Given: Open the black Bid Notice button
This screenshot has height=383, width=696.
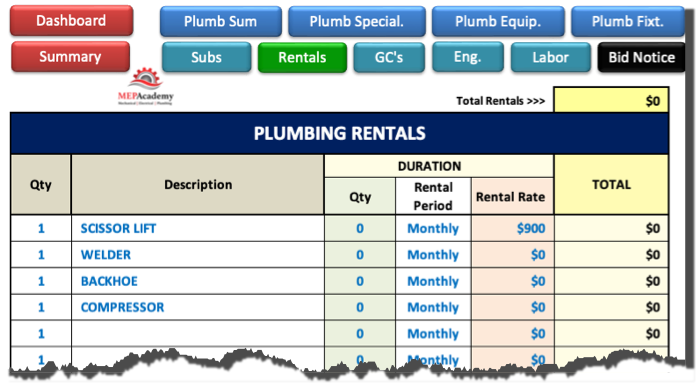Looking at the screenshot, I should (x=641, y=57).
